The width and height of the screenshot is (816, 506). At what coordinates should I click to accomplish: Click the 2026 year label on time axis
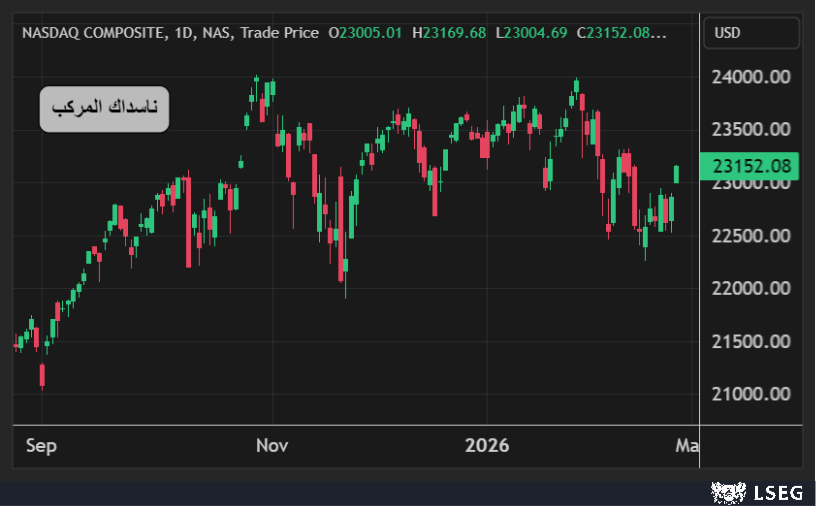pyautogui.click(x=487, y=445)
